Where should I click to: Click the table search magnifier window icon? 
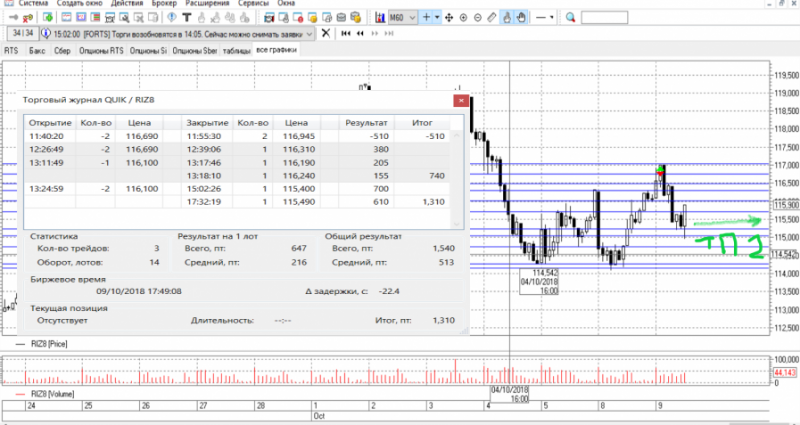pos(124,18)
